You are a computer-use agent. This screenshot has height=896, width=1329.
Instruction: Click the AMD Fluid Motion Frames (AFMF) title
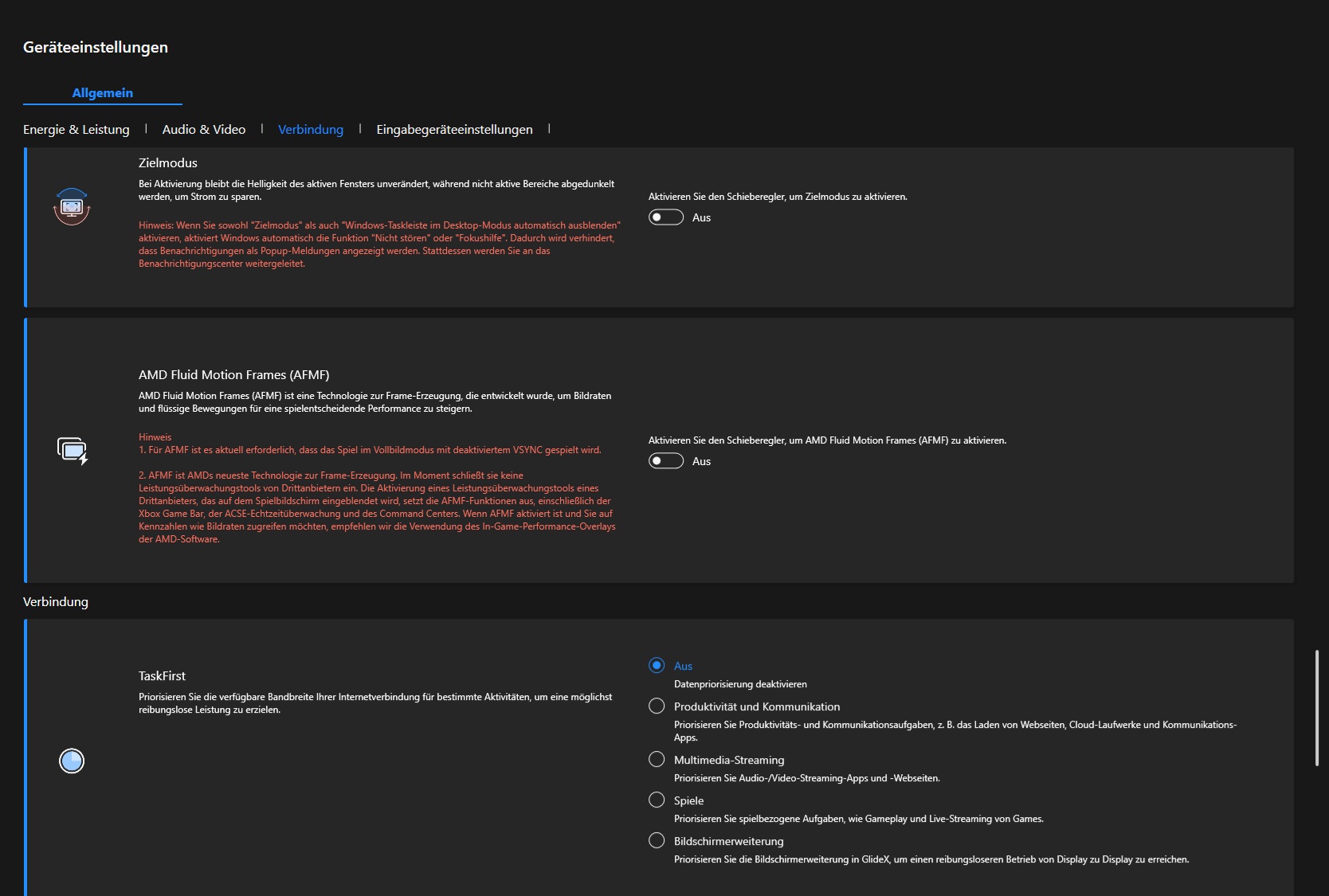click(233, 374)
